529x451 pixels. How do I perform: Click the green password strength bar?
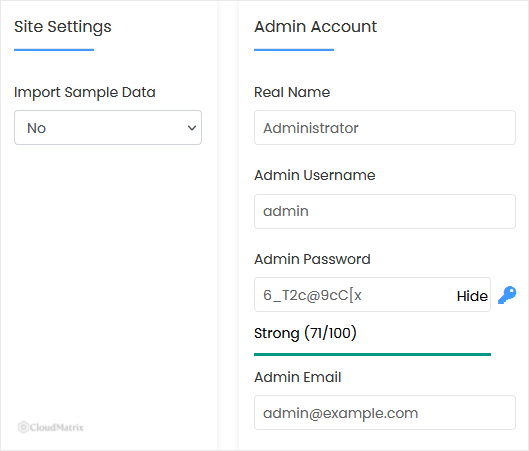pyautogui.click(x=372, y=355)
